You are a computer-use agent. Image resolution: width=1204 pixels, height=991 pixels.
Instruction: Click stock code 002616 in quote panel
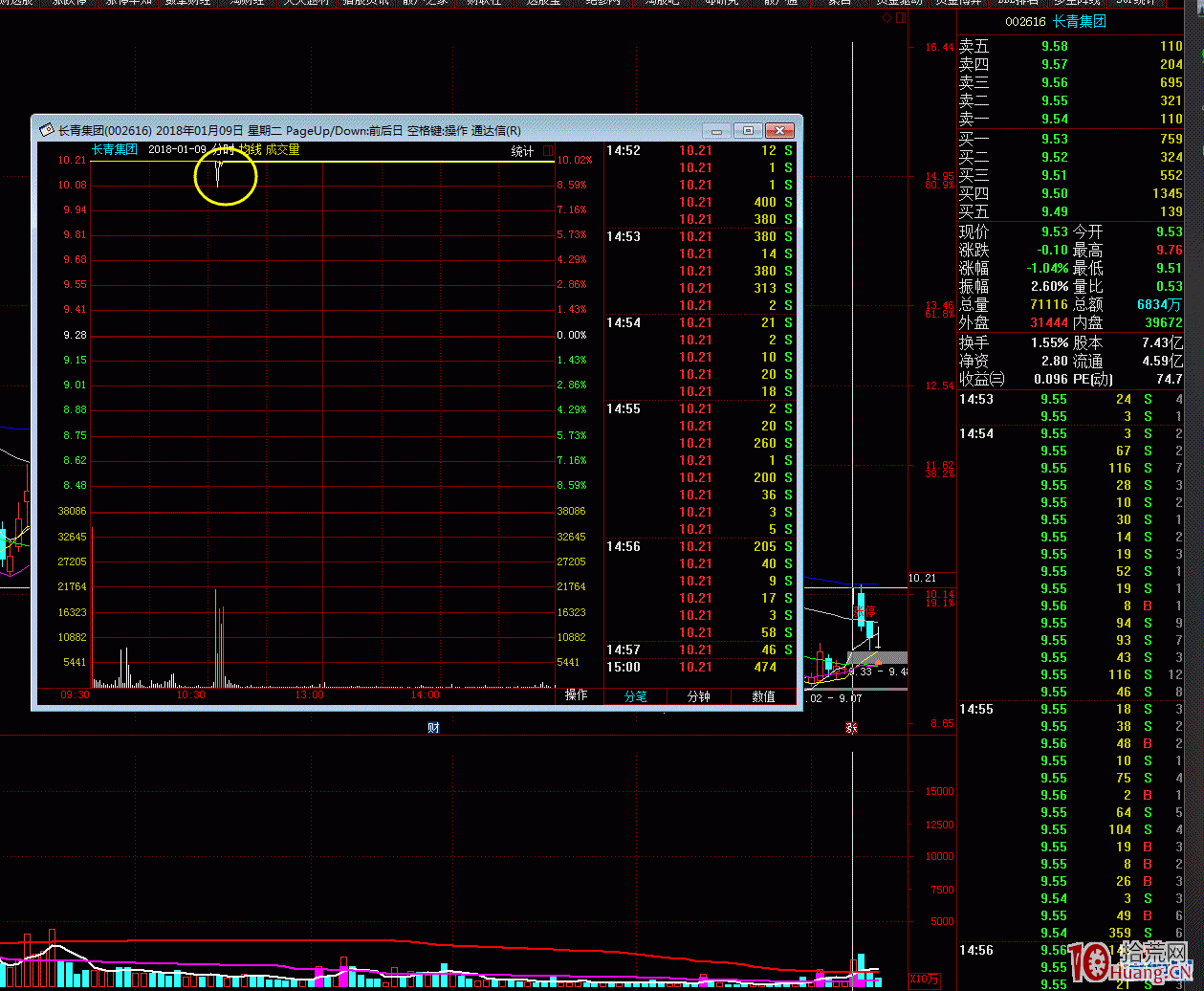coord(1026,21)
